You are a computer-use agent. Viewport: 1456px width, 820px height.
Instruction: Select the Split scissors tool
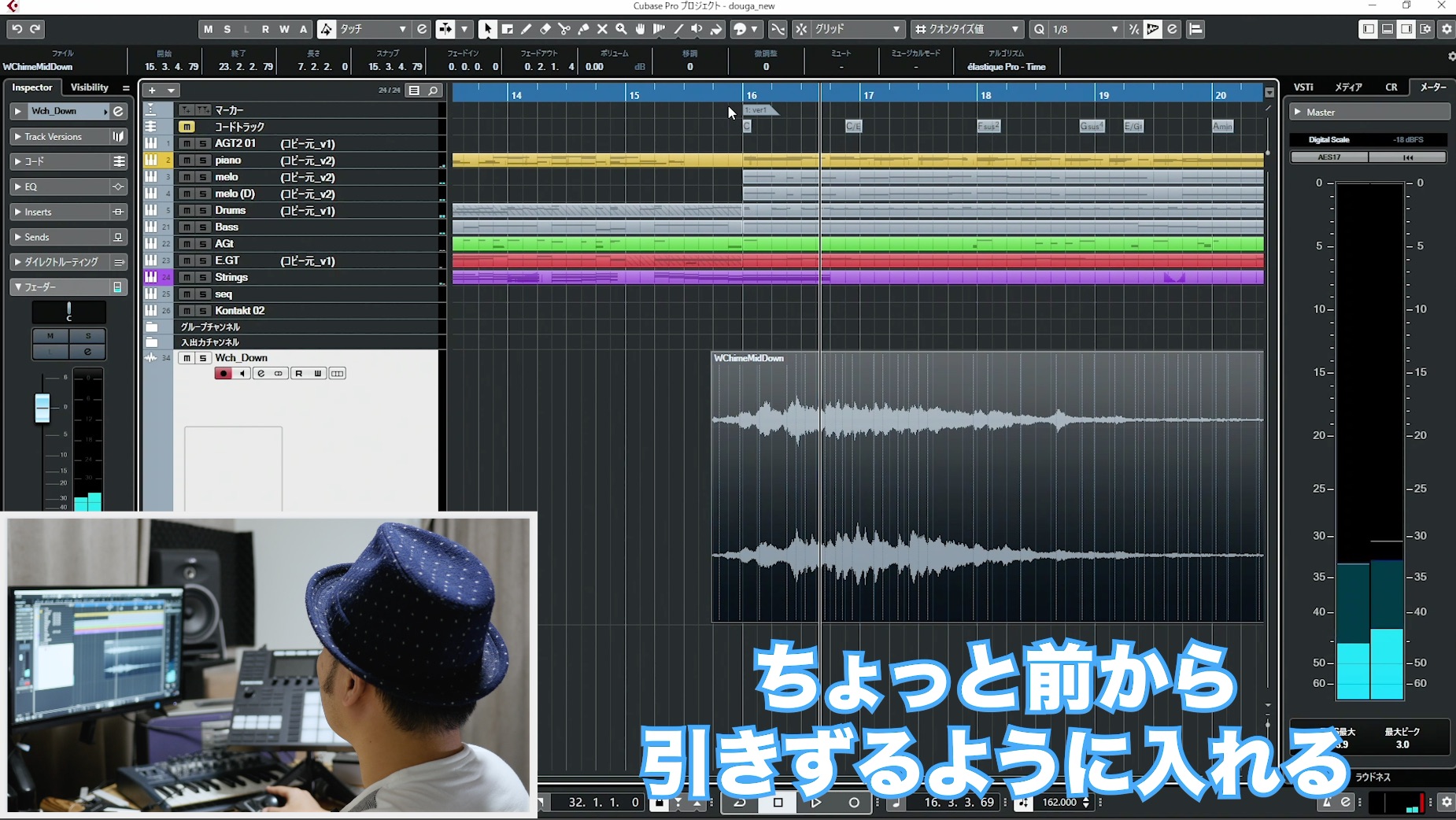click(564, 29)
